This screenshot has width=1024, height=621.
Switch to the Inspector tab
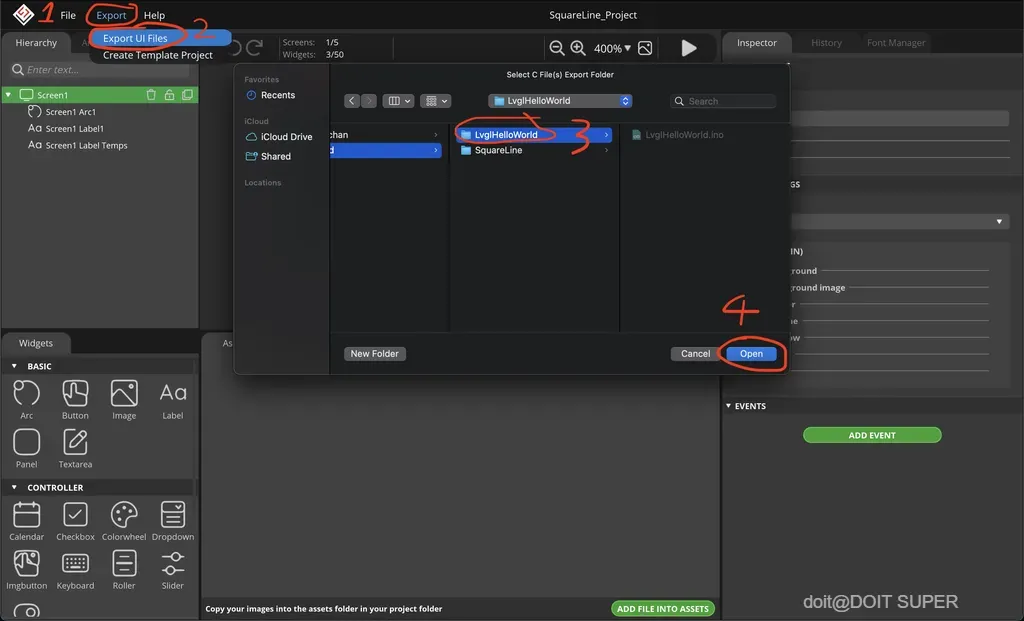tap(756, 42)
